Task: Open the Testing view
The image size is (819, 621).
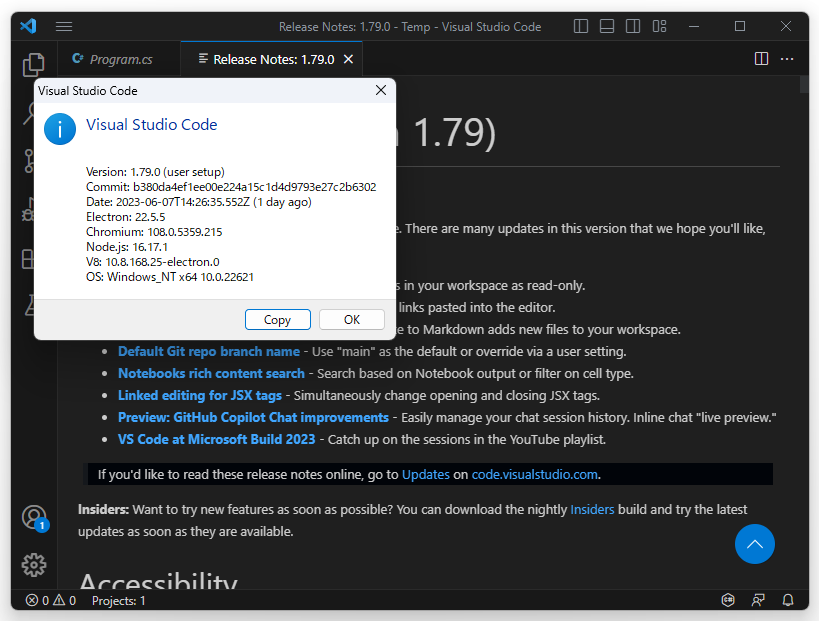Action: (x=34, y=305)
